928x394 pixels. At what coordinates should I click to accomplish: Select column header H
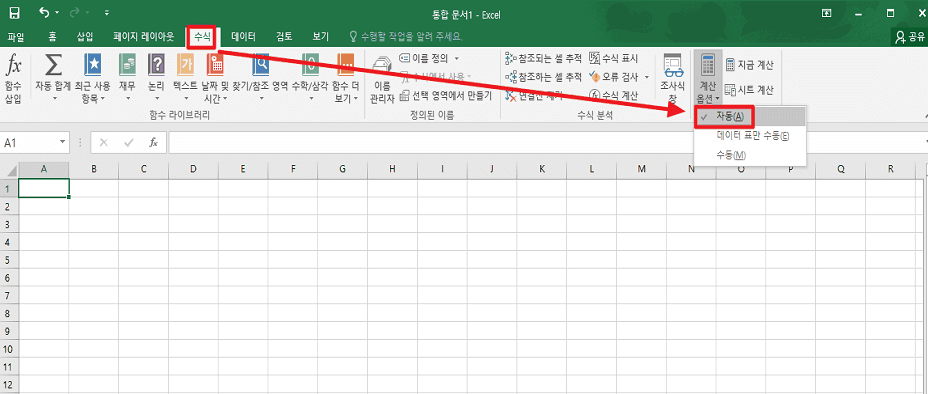pos(392,169)
